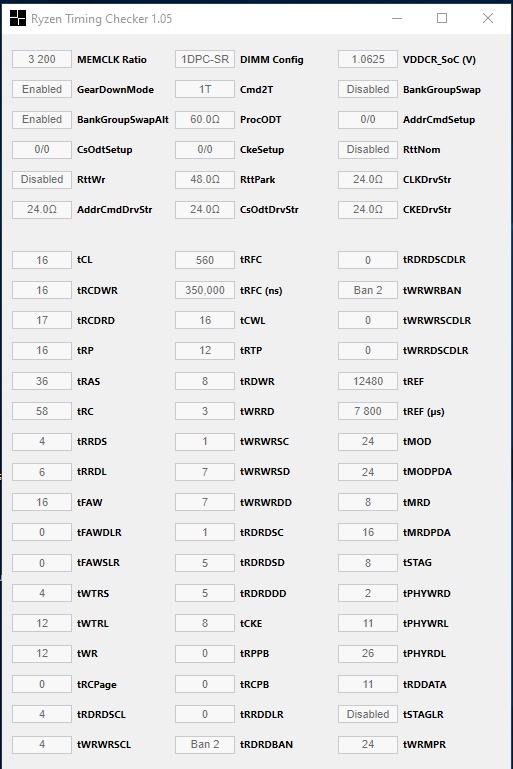The height and width of the screenshot is (769, 513).
Task: Click the tCWL value field
Action: (205, 320)
